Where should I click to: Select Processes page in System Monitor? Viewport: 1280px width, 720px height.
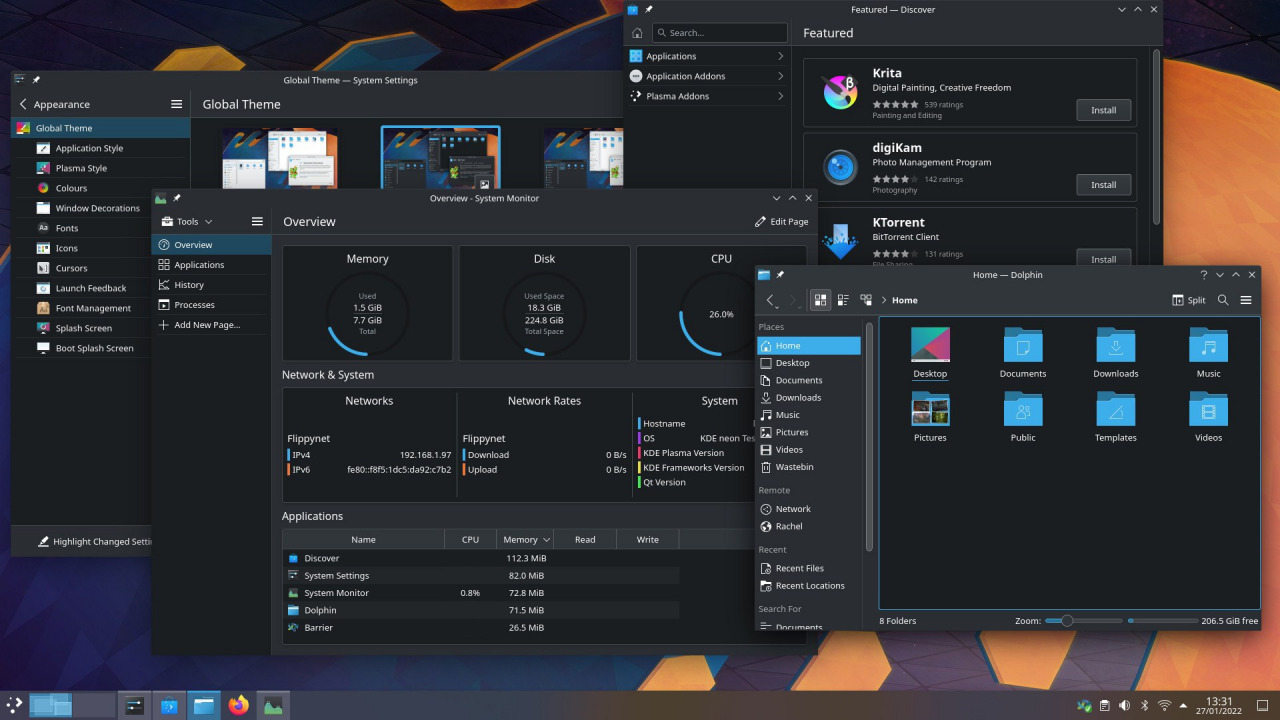(x=194, y=305)
